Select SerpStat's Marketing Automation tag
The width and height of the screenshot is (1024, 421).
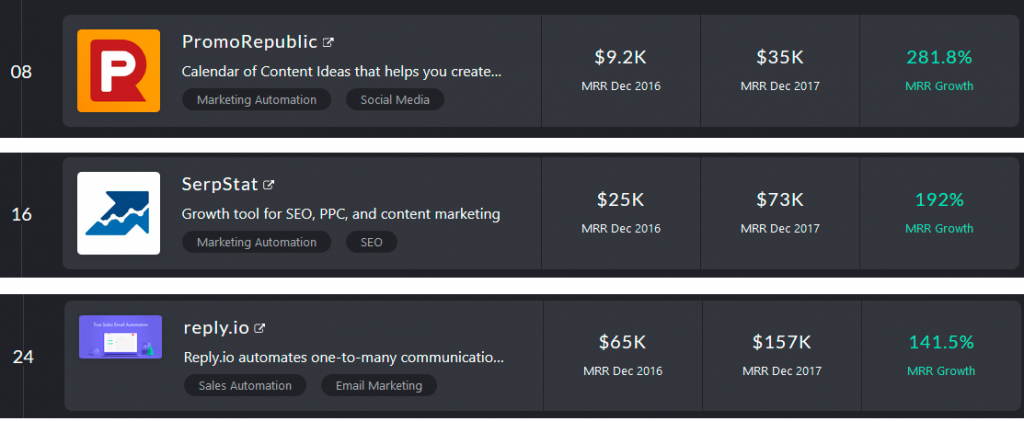[256, 242]
